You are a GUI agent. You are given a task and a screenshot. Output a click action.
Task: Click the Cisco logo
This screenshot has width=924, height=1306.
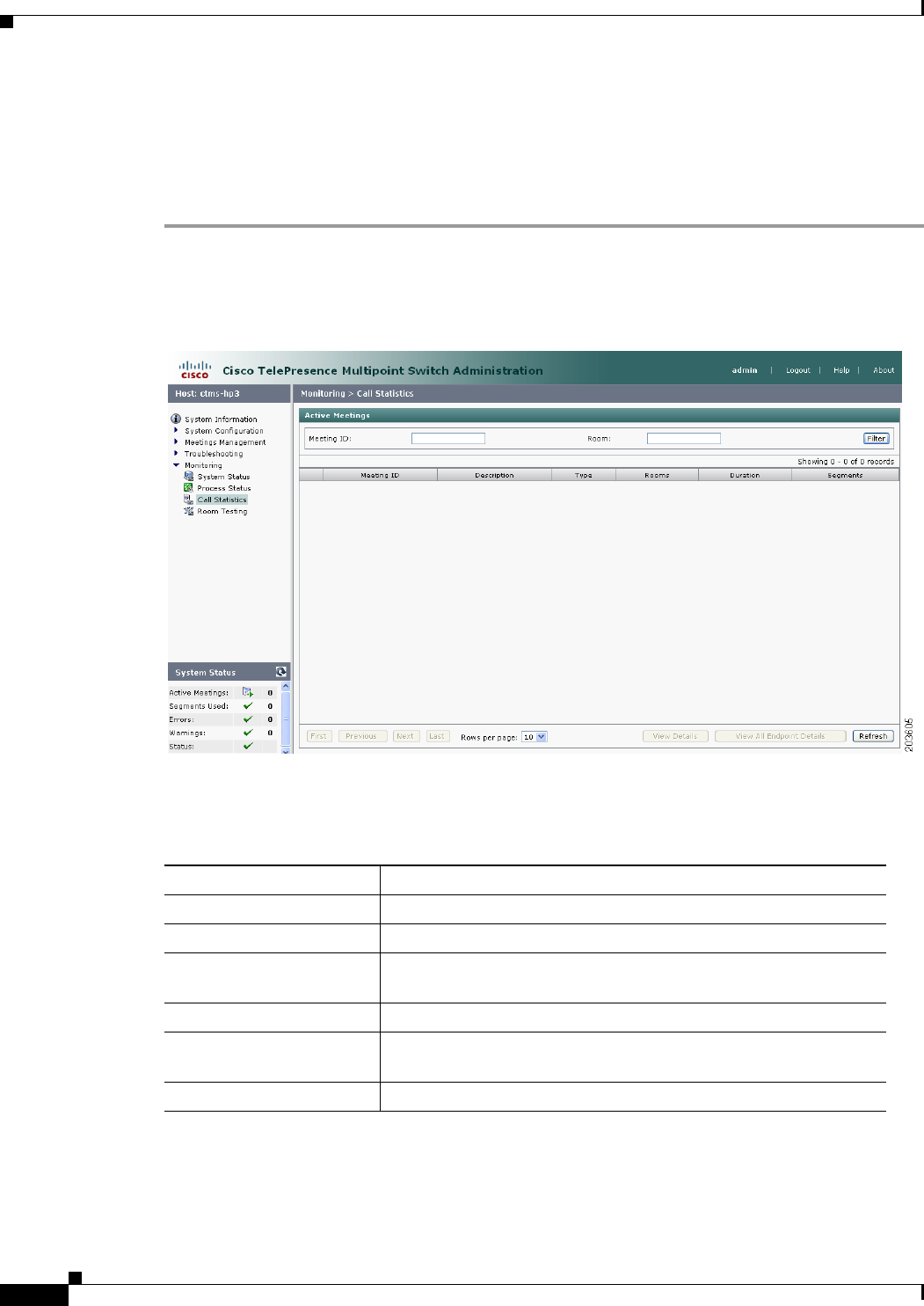195,369
